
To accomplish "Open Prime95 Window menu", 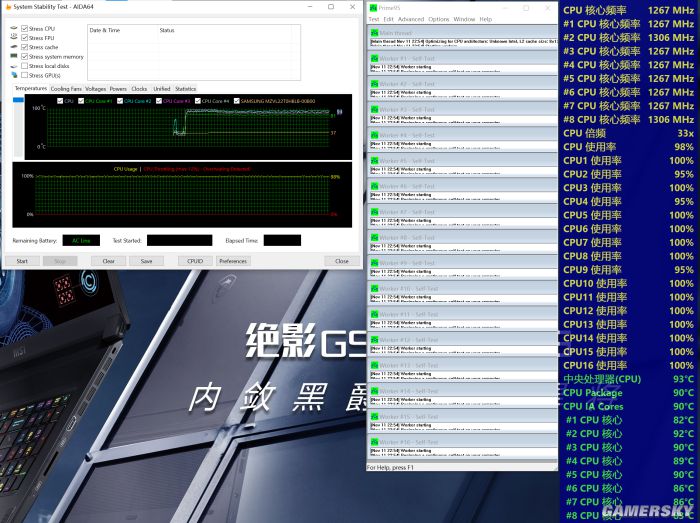I will (x=464, y=19).
